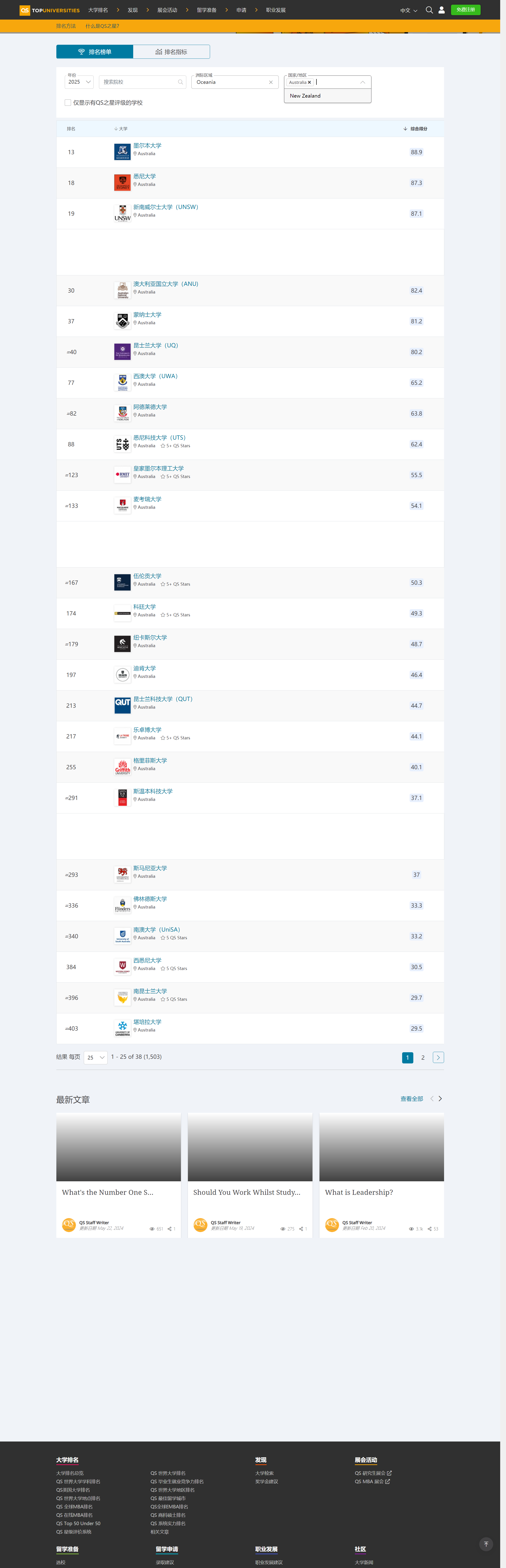This screenshot has height=1568, width=506.
Task: Expand results per page dropdown
Action: [x=95, y=1057]
